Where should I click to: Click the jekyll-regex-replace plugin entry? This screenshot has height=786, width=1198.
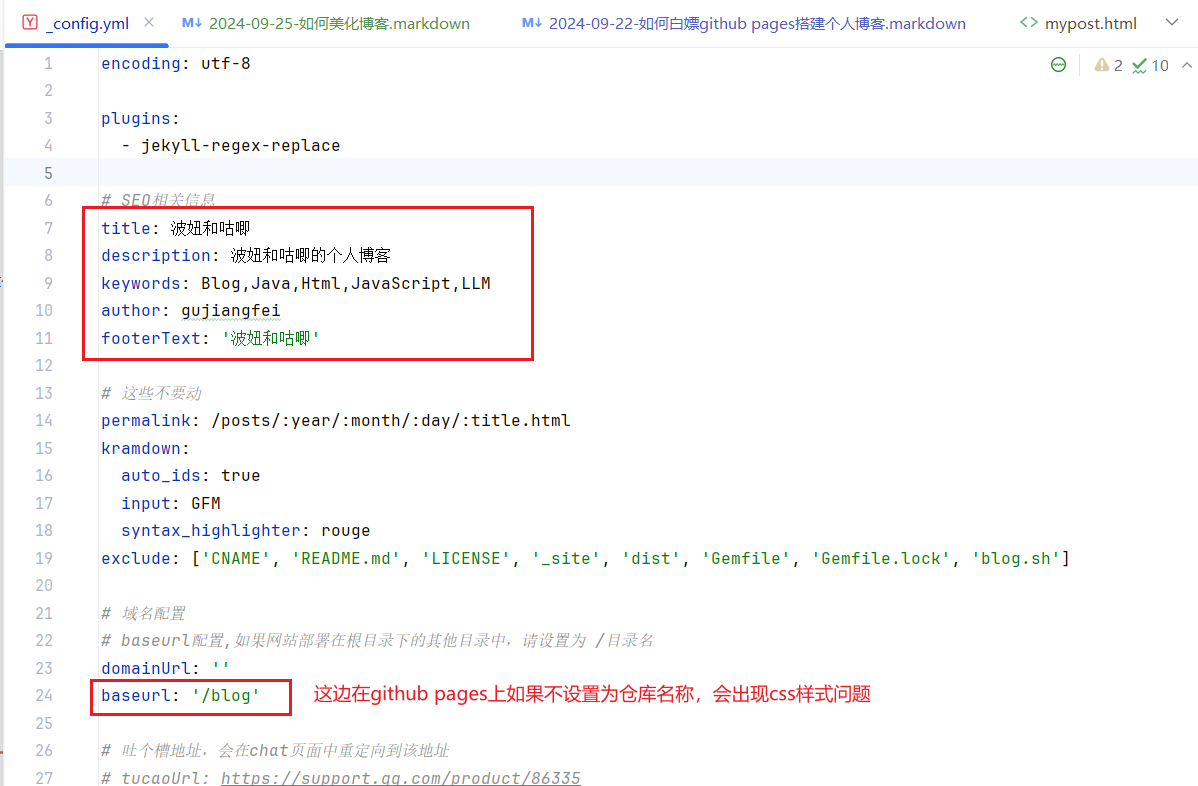pyautogui.click(x=240, y=145)
